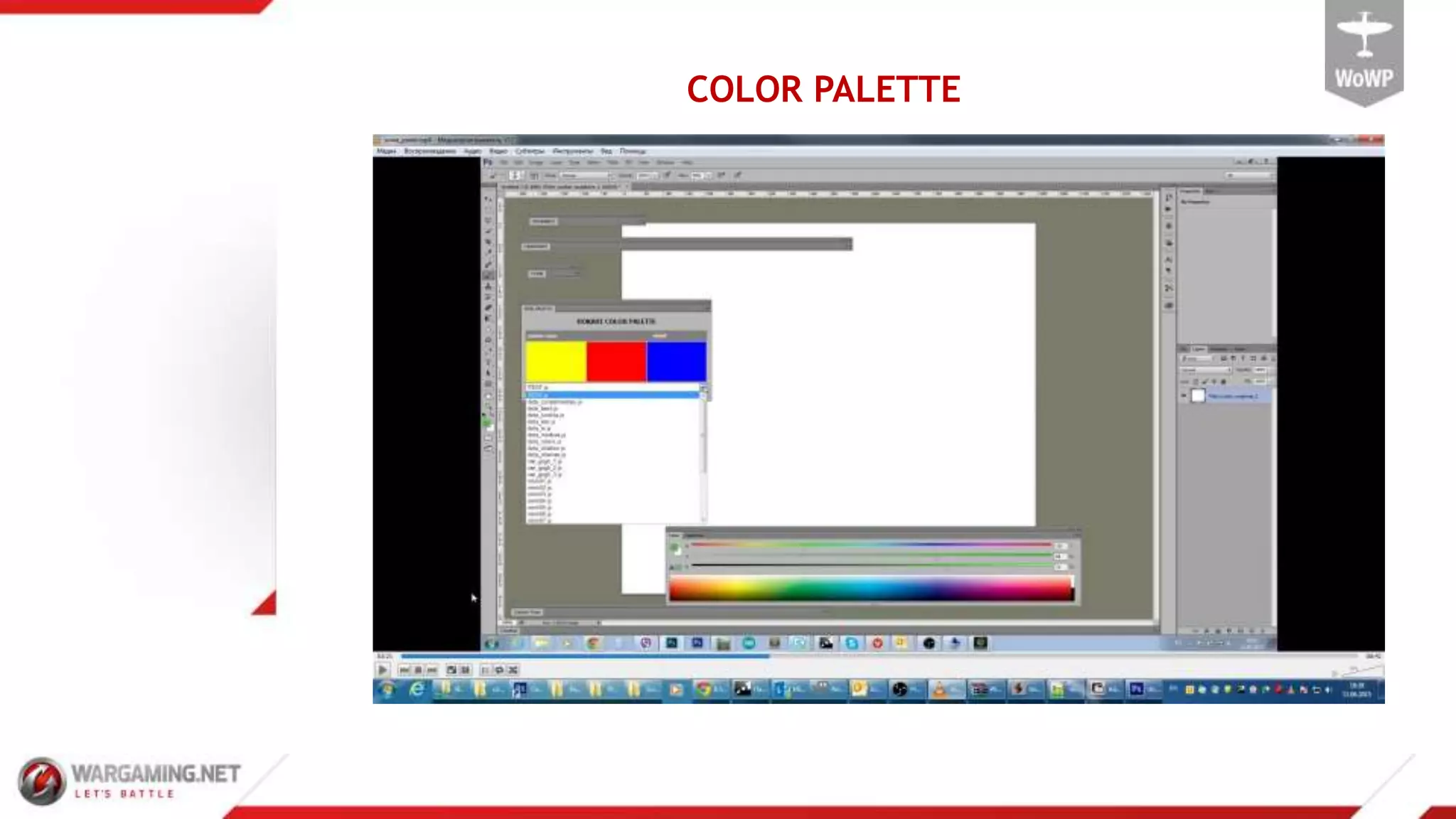
Task: Click the red color swatch
Action: [616, 361]
